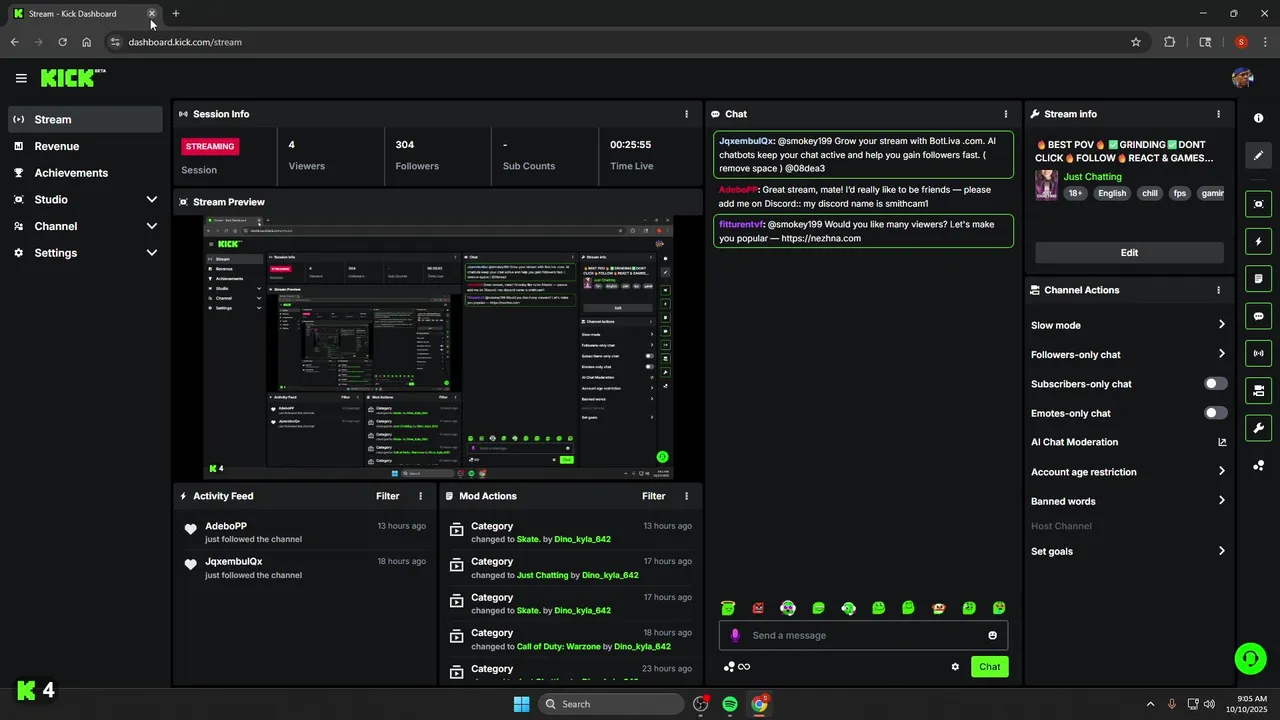Click the taskbar Search box
Viewport: 1280px width, 720px height.
click(x=610, y=704)
